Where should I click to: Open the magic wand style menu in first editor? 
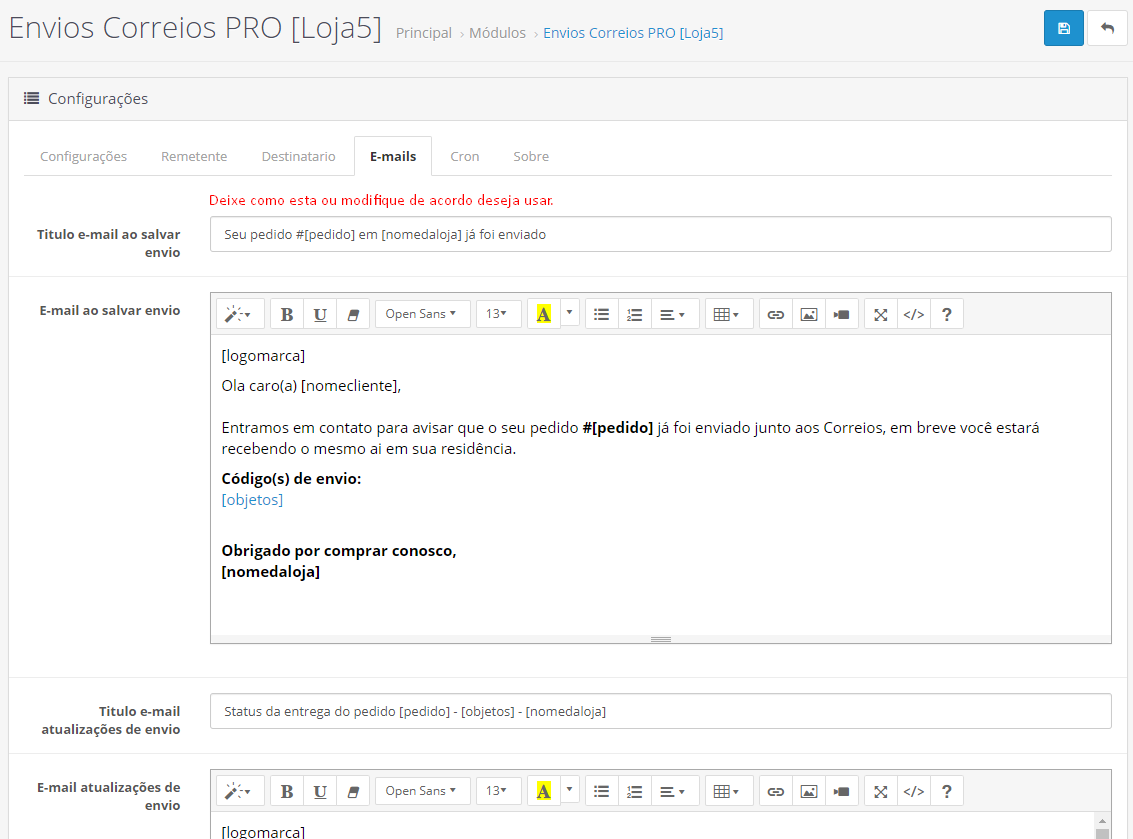239,314
